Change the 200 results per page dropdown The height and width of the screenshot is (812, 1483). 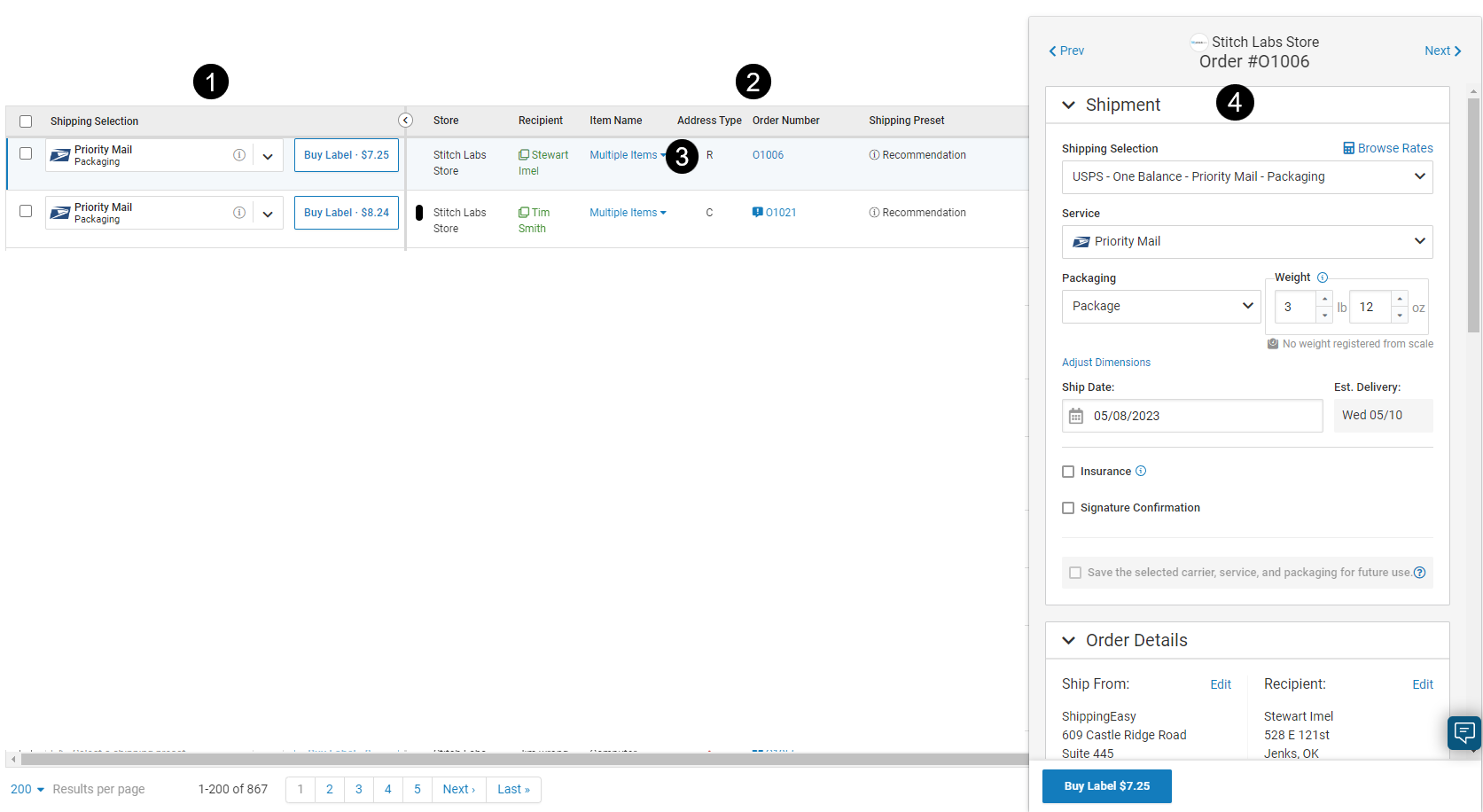pos(27,789)
